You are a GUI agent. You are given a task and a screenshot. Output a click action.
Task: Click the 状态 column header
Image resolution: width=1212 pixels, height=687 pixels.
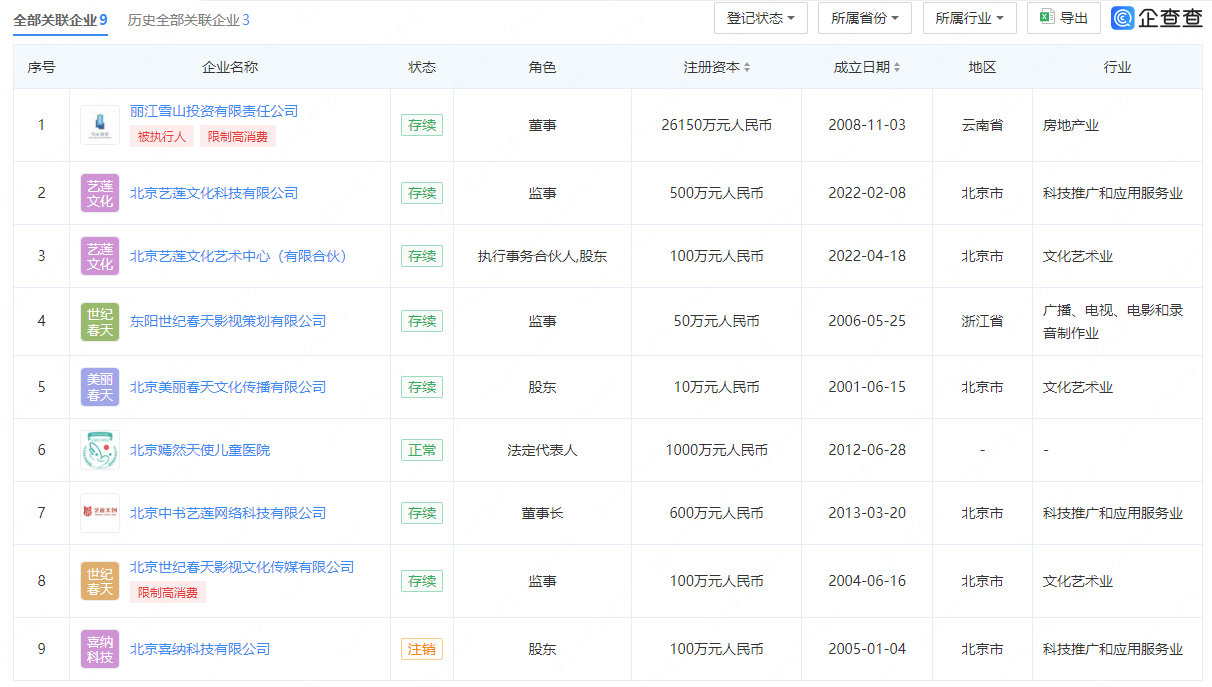422,67
